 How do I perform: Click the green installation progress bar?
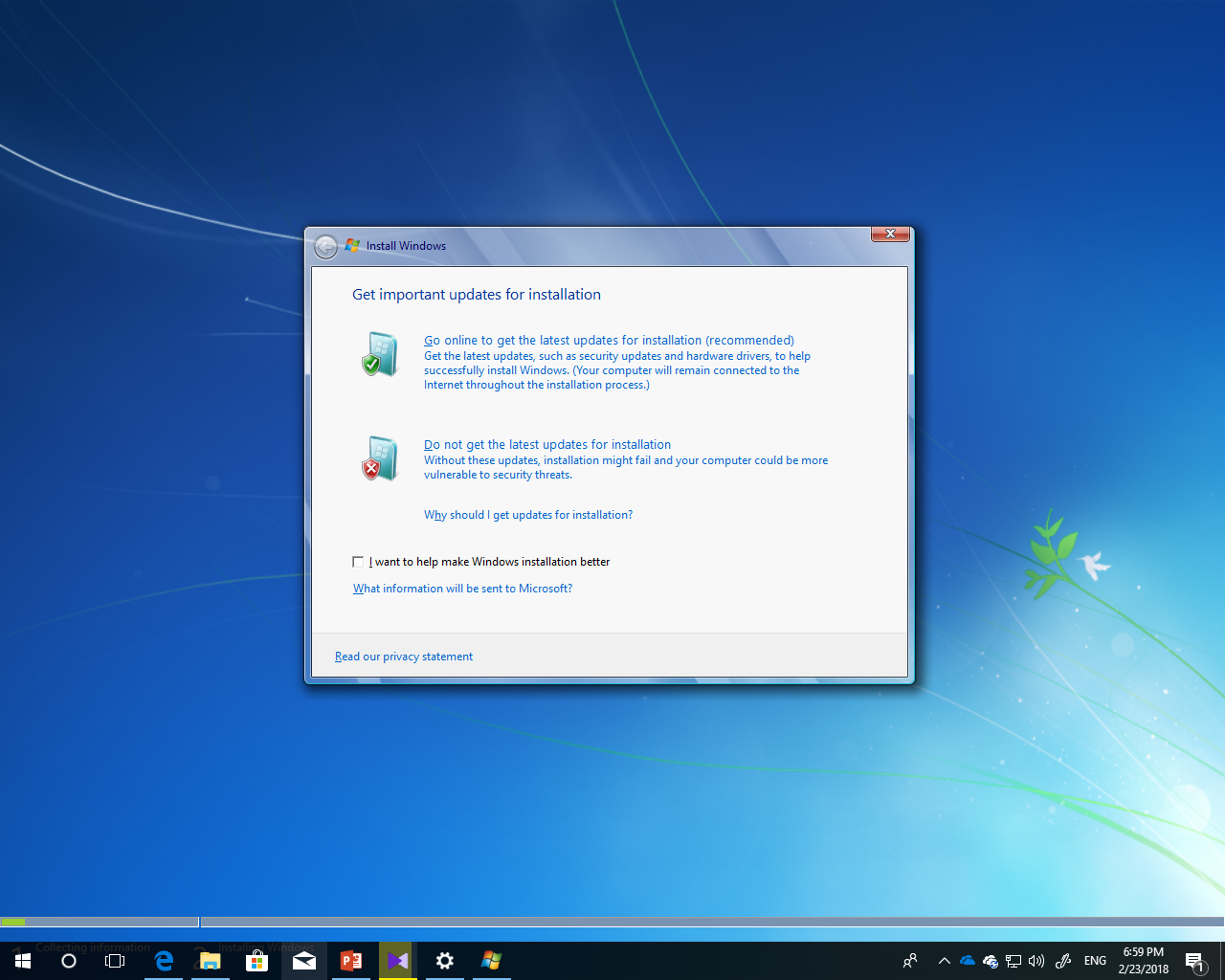[x=13, y=923]
